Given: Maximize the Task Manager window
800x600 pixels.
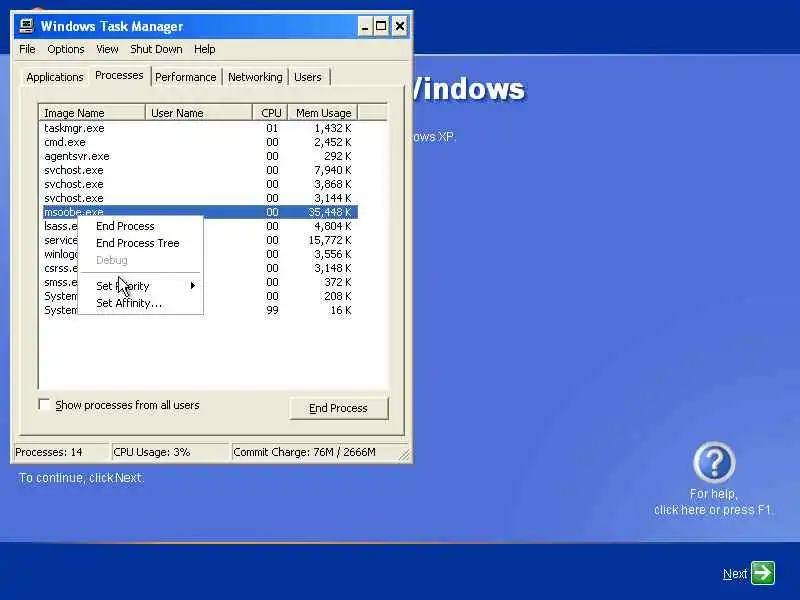Looking at the screenshot, I should [x=381, y=26].
